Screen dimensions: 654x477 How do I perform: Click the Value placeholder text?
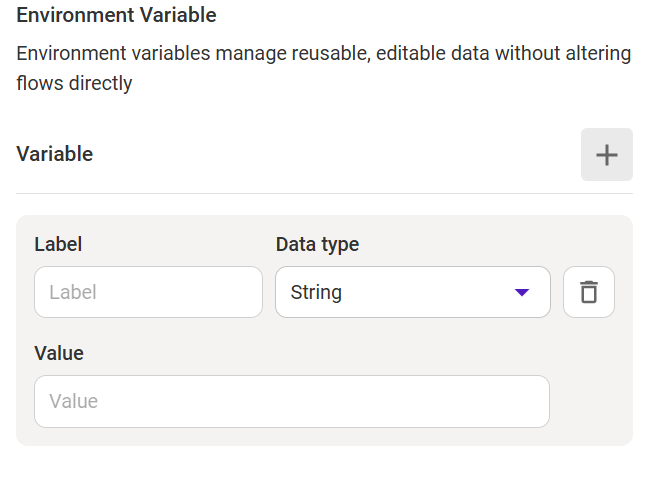tap(74, 401)
